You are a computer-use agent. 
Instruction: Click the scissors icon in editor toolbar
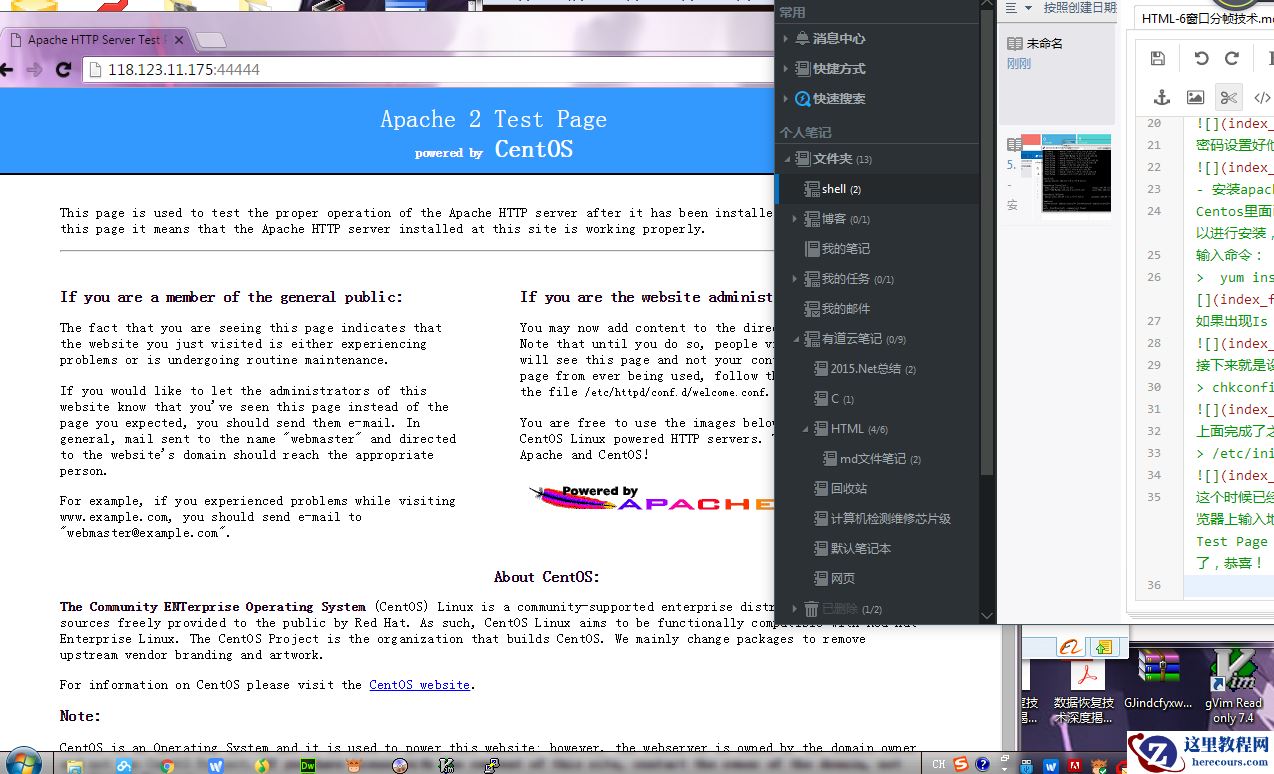pos(1228,97)
